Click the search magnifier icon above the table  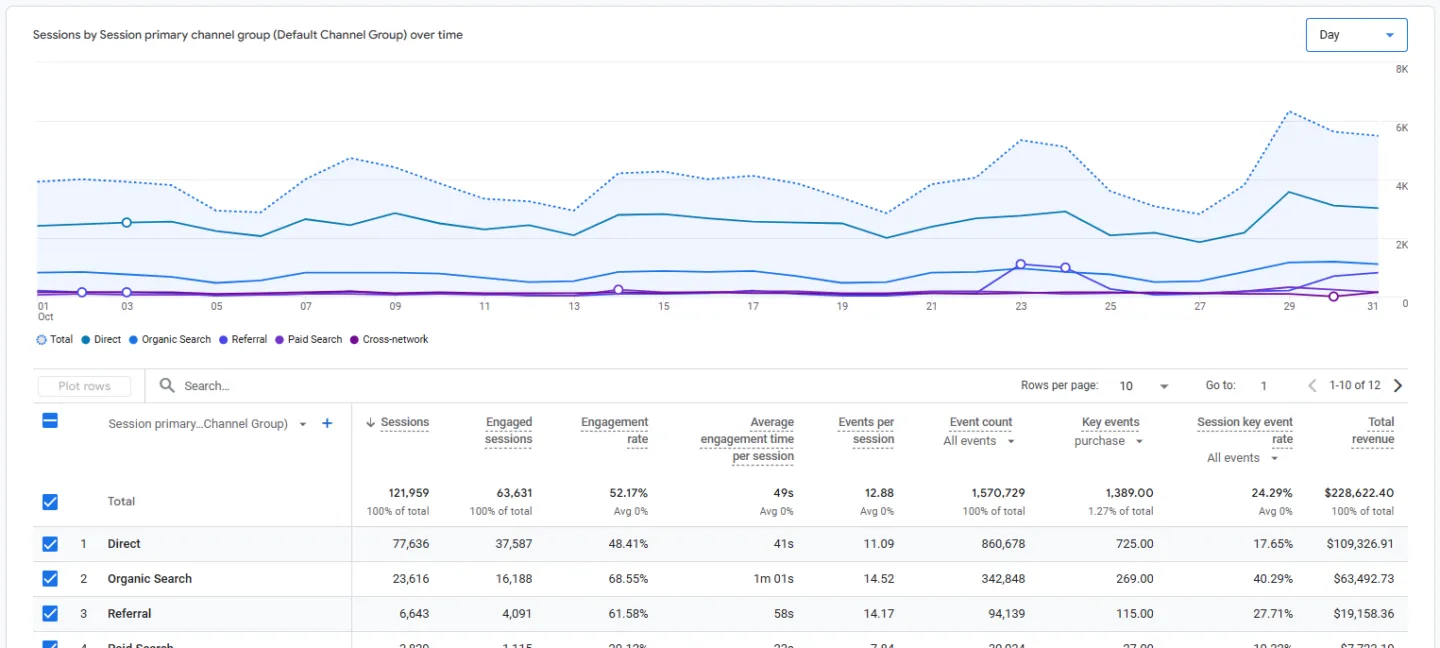168,385
